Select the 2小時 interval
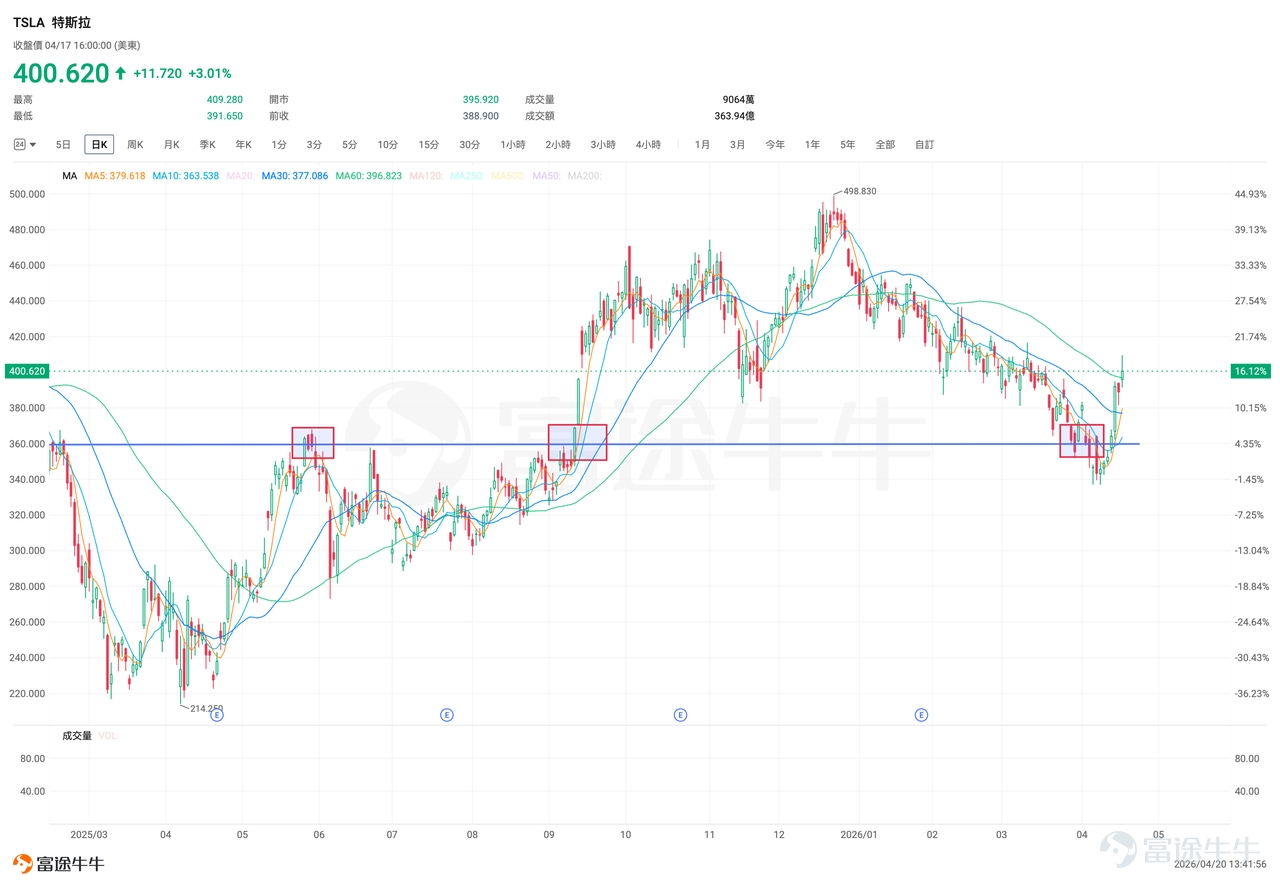The width and height of the screenshot is (1280, 886). tap(558, 145)
